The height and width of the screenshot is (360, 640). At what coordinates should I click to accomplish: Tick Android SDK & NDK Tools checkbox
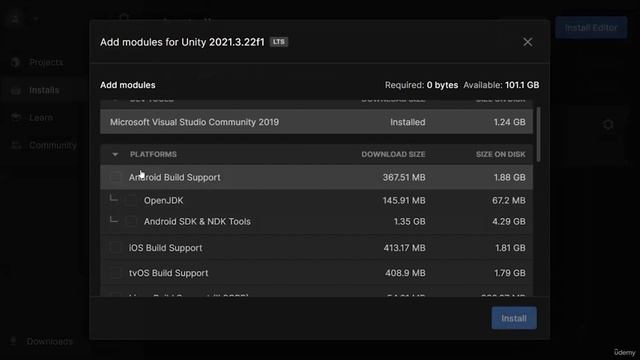point(131,221)
